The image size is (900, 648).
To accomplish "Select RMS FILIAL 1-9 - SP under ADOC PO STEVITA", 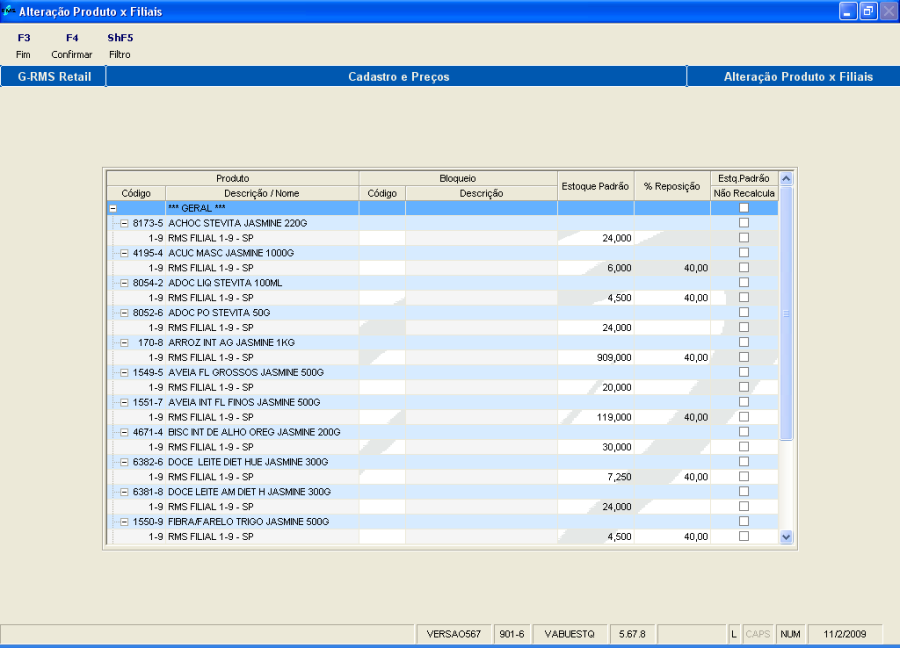I will 211,328.
